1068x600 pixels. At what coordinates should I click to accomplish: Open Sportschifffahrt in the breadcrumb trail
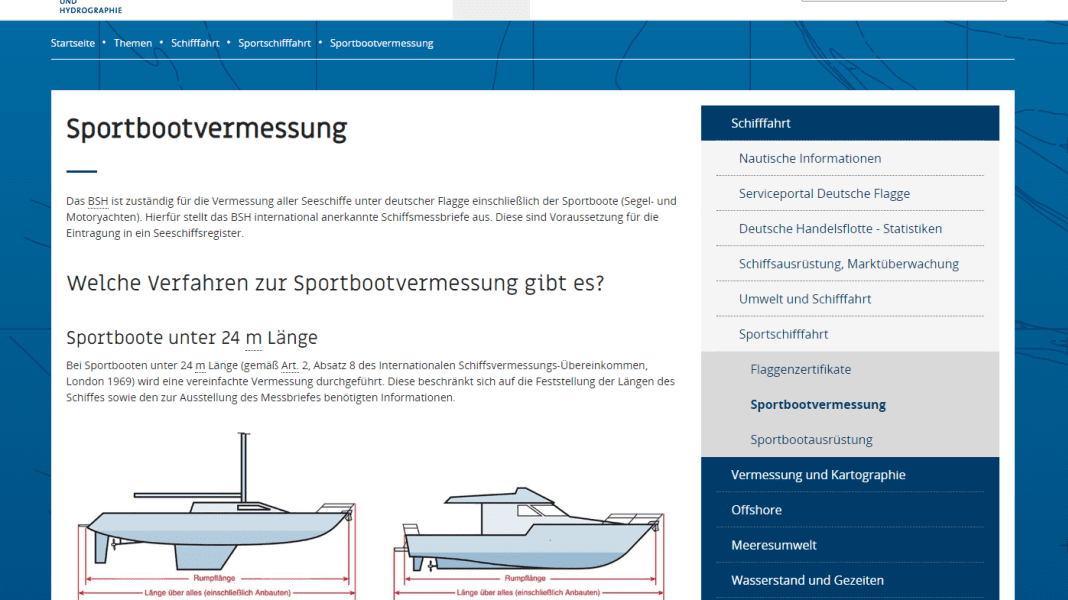(274, 43)
